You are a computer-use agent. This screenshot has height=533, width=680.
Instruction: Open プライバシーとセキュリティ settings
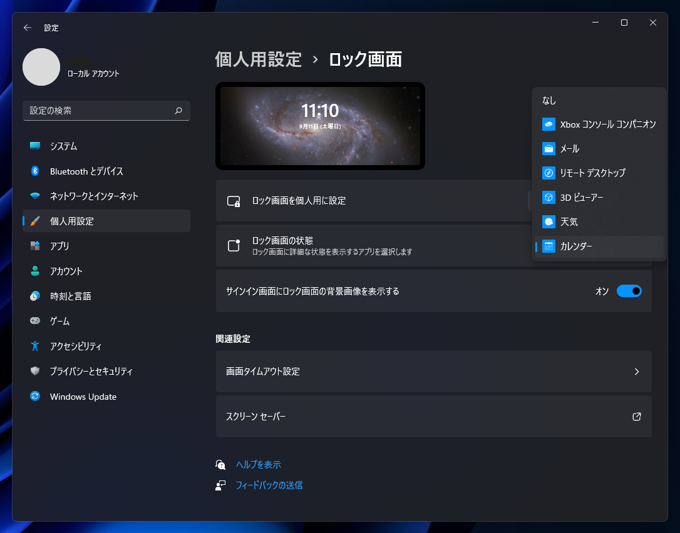106,371
